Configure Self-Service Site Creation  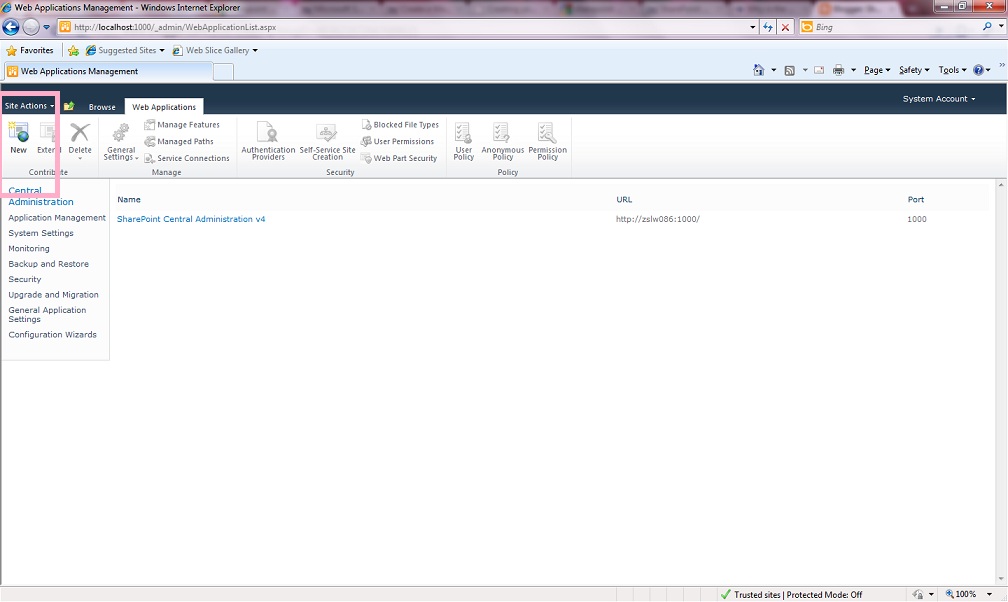point(328,140)
